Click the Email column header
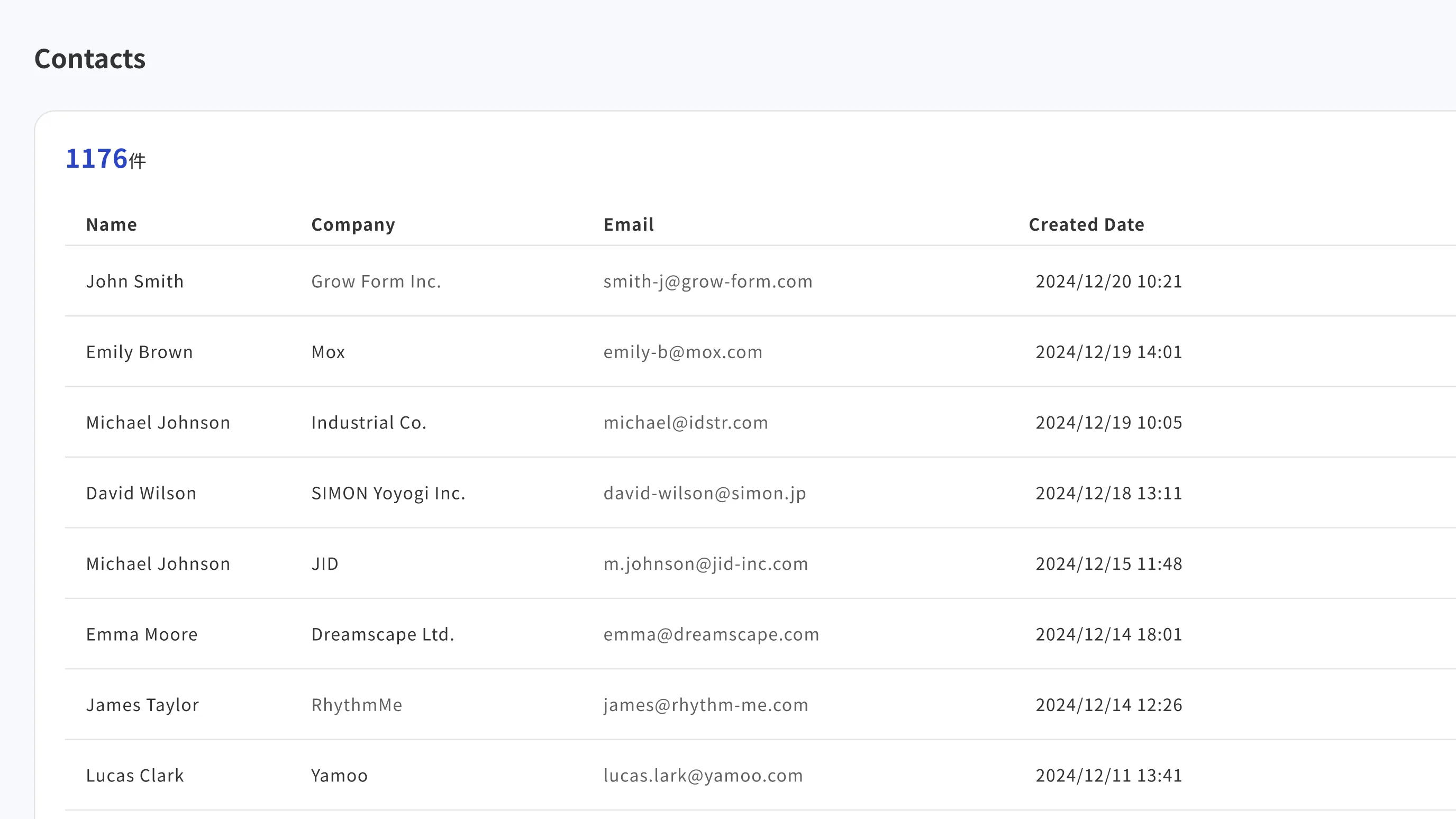This screenshot has width=1456, height=819. (x=628, y=224)
